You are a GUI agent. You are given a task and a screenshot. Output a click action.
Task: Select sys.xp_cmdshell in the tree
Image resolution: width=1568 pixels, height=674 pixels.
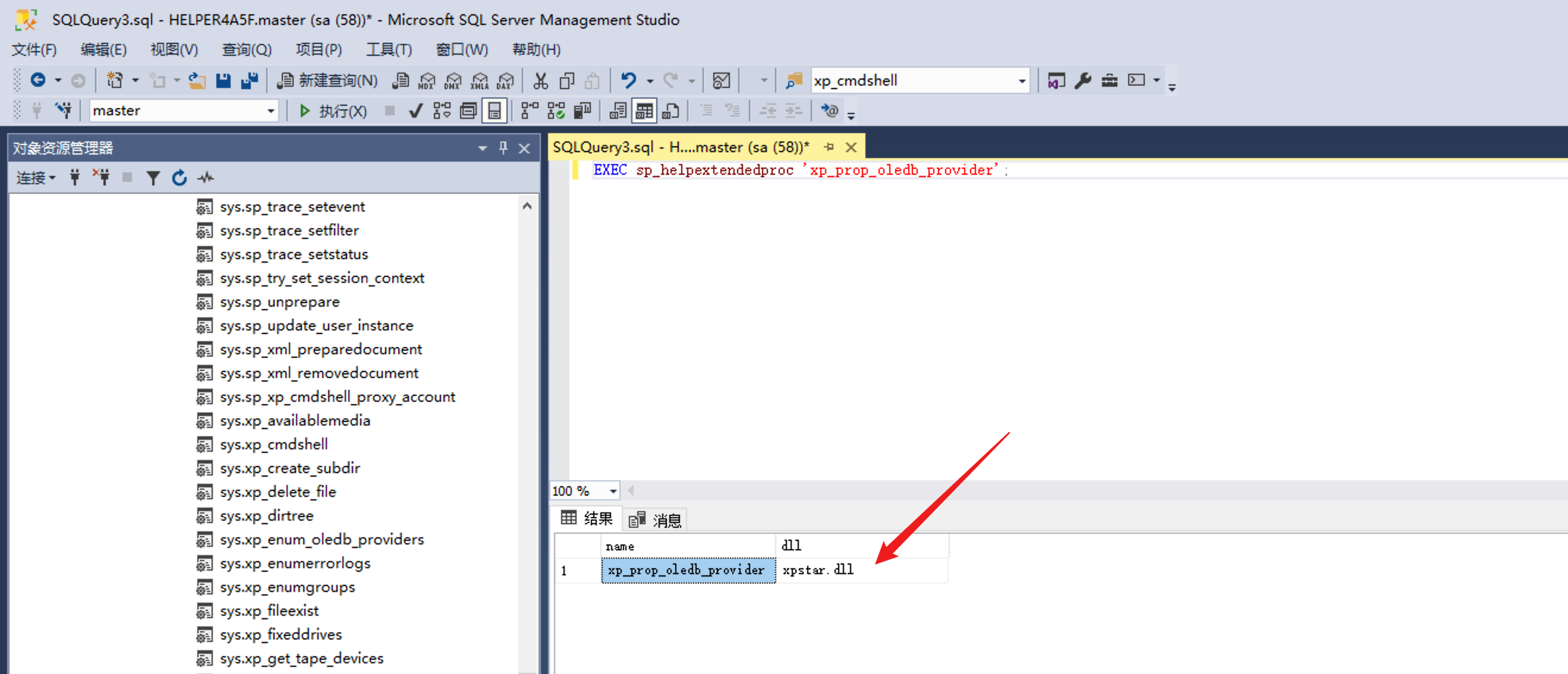(x=273, y=445)
